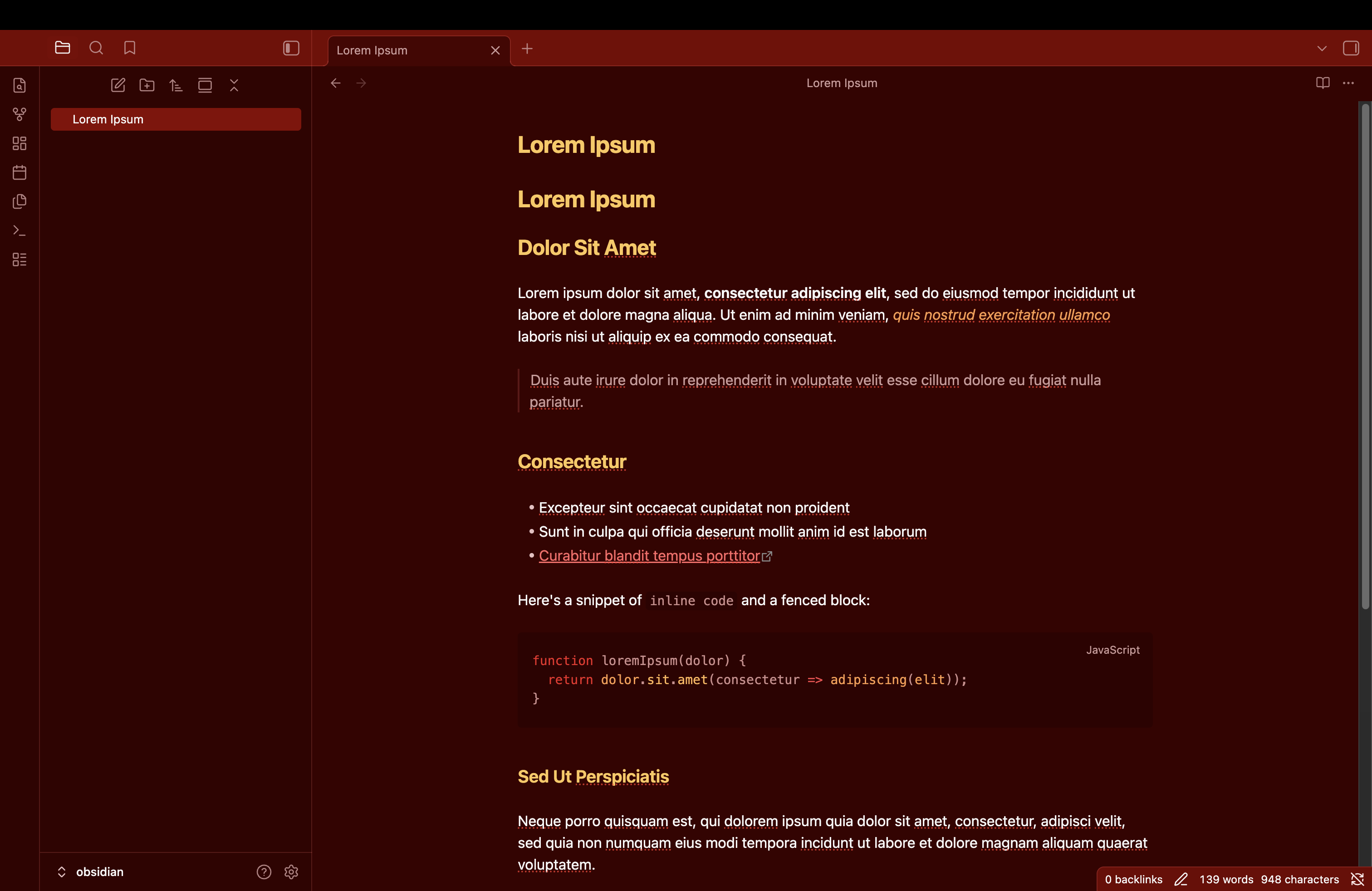Viewport: 1372px width, 891px height.
Task: Toggle the right sidebar
Action: [x=1351, y=49]
